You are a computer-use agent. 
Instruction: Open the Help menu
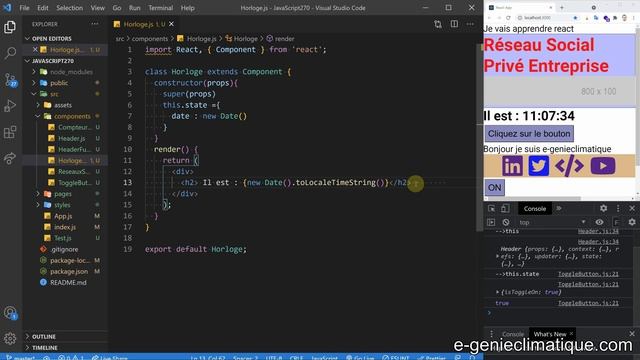[187, 8]
